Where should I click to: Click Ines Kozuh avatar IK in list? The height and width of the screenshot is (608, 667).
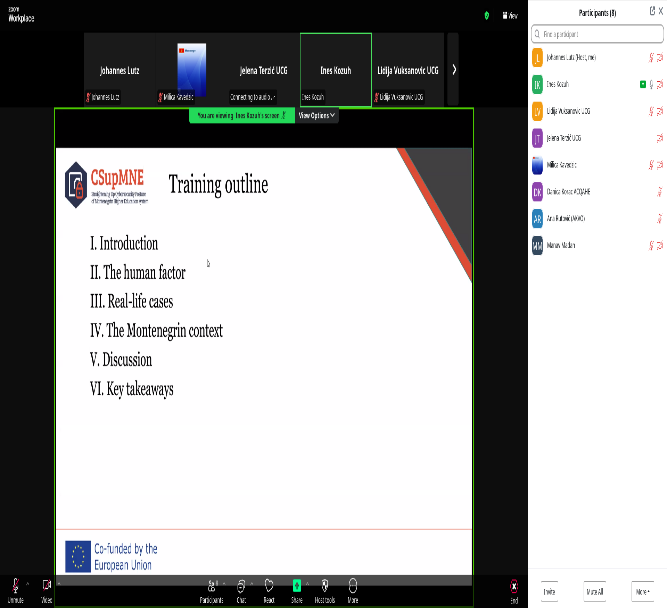(537, 84)
